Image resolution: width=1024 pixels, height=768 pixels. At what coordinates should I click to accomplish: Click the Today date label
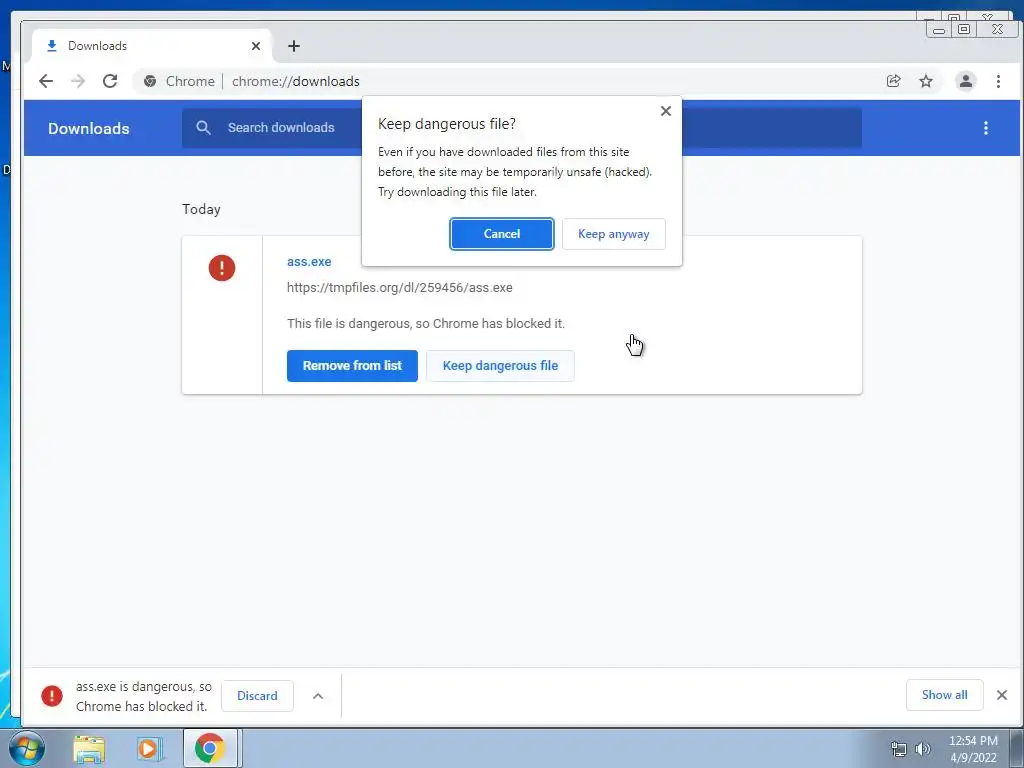coord(201,209)
